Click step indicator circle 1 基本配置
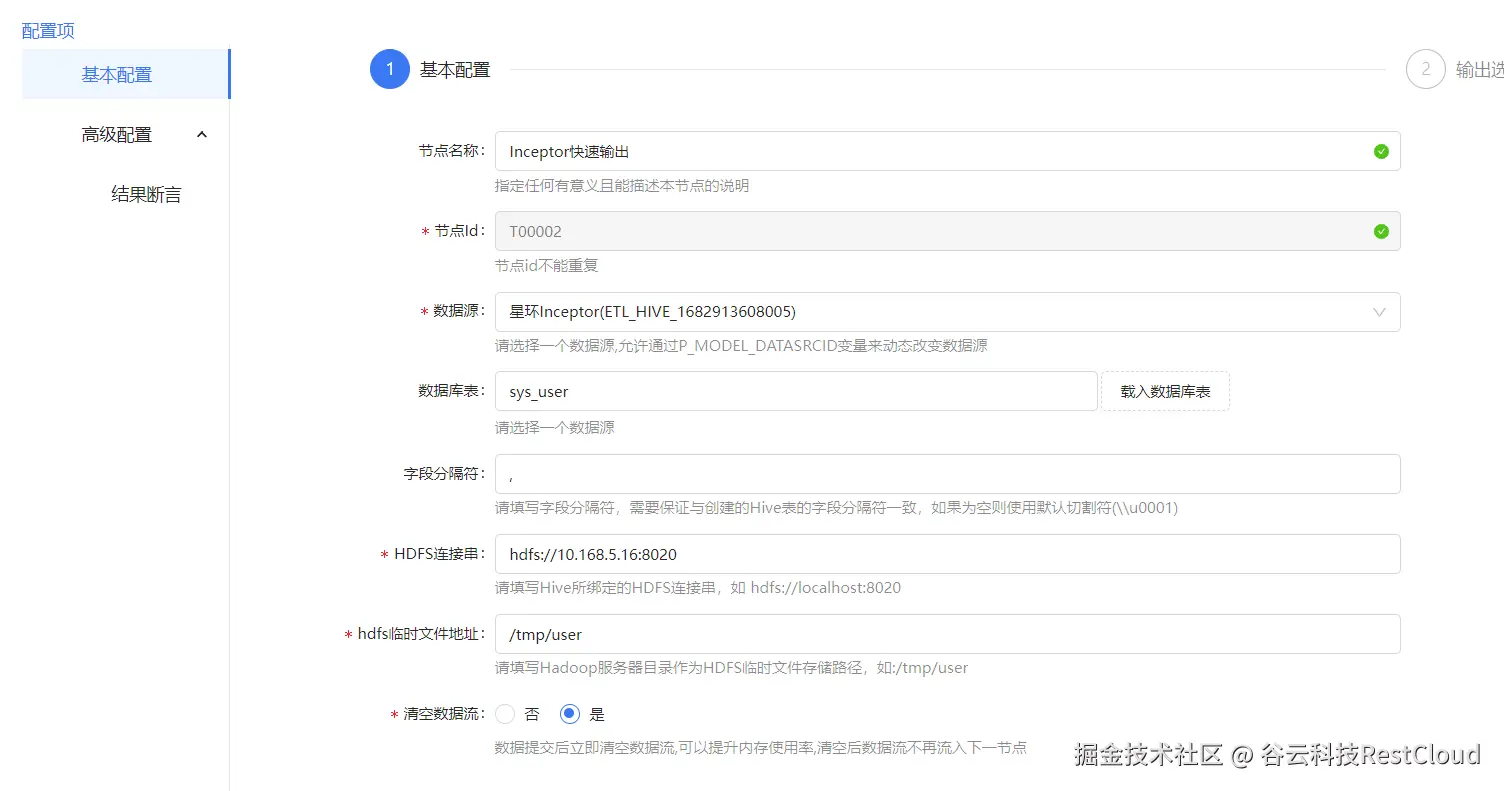This screenshot has width=1504, height=791. (x=390, y=69)
